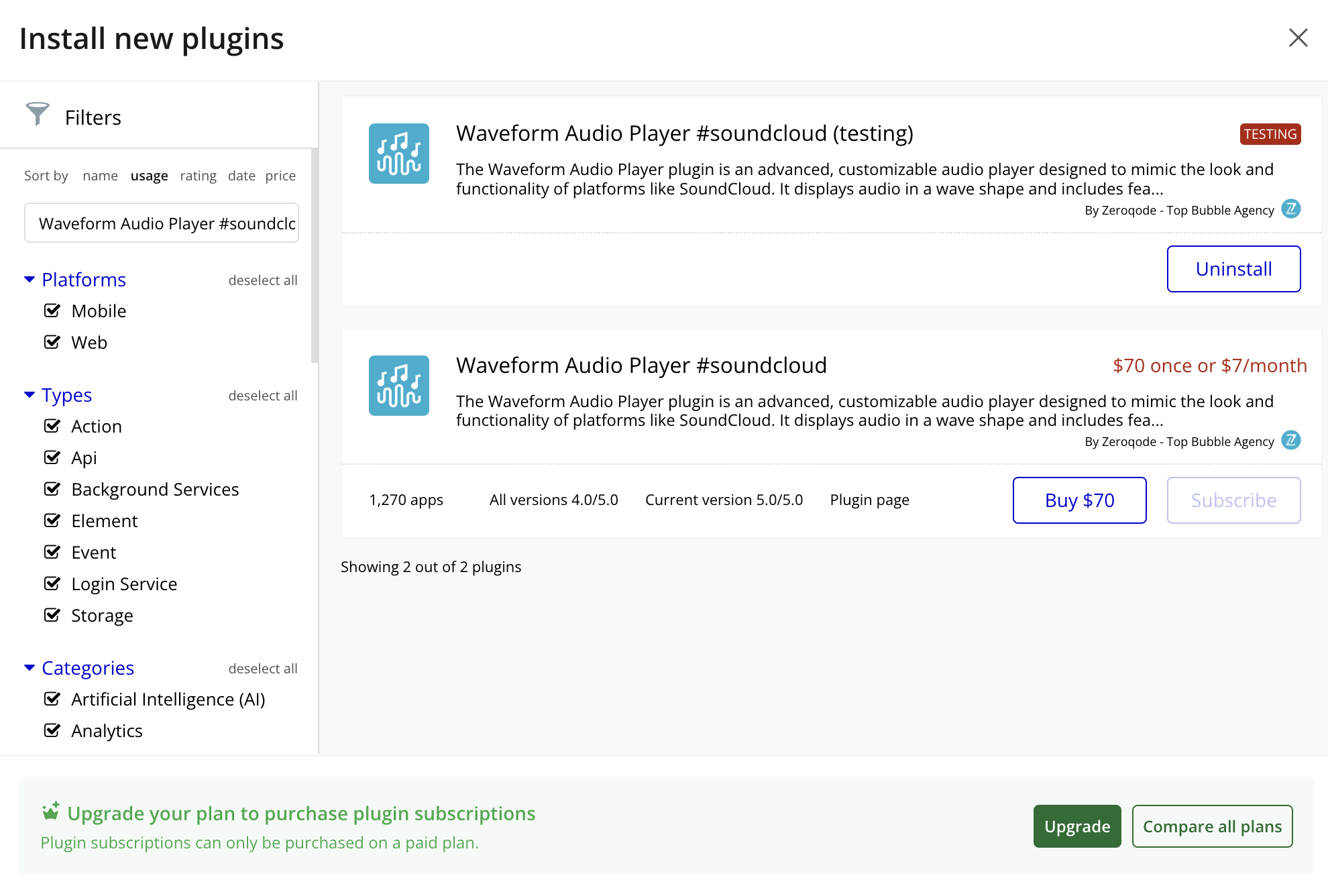Collapse the Platforms filter section
The width and height of the screenshot is (1328, 896).
click(30, 280)
